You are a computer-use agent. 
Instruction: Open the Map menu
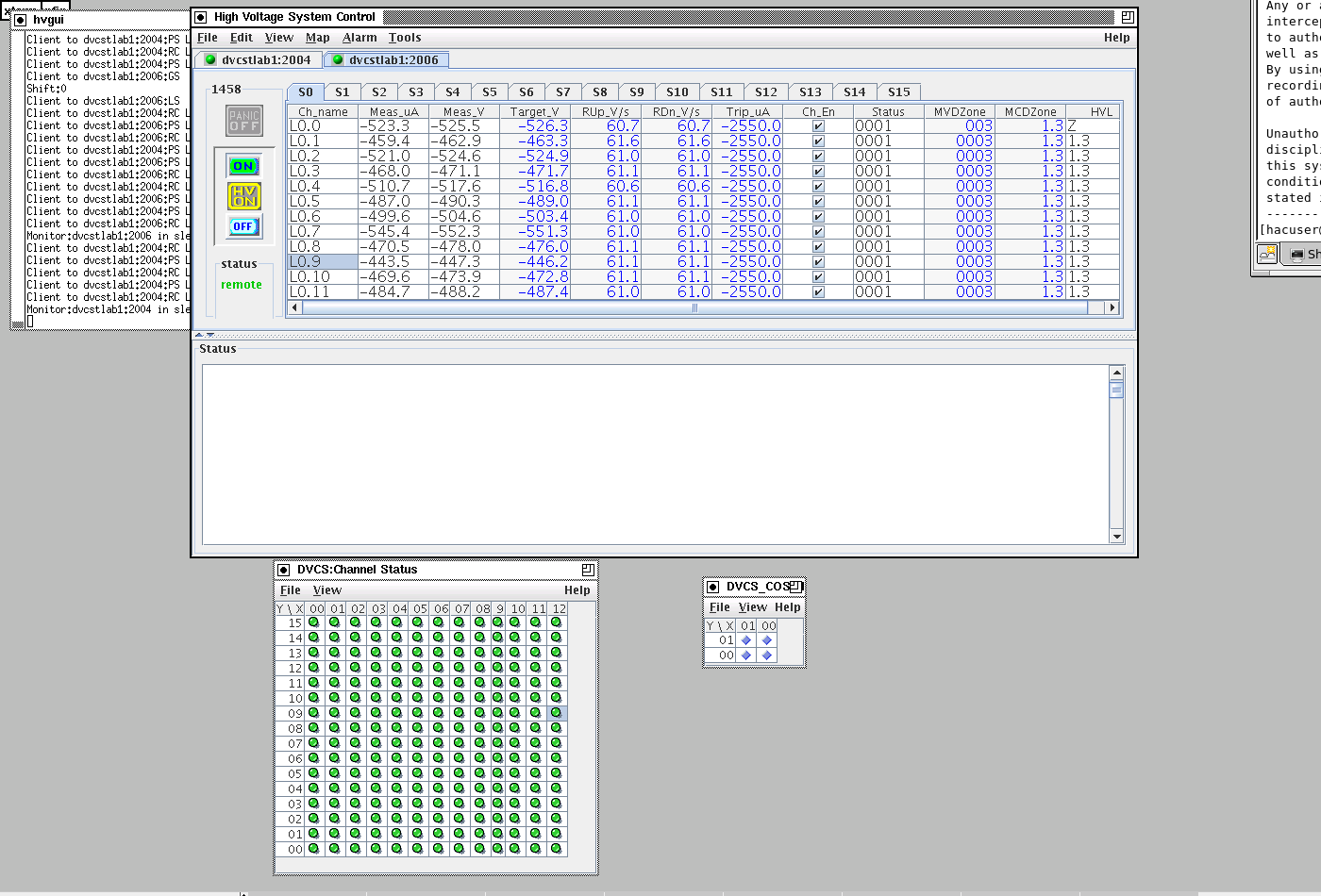click(318, 38)
